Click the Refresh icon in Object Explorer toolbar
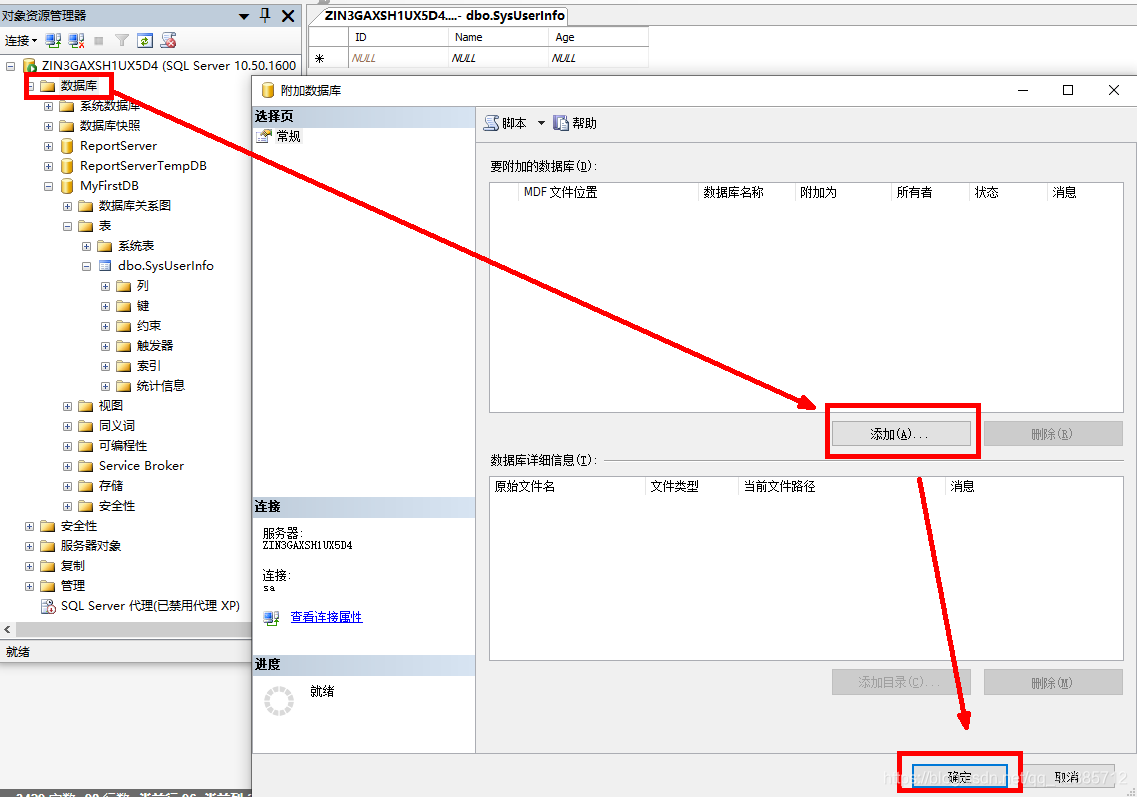Viewport: 1137px width, 797px height. click(144, 41)
